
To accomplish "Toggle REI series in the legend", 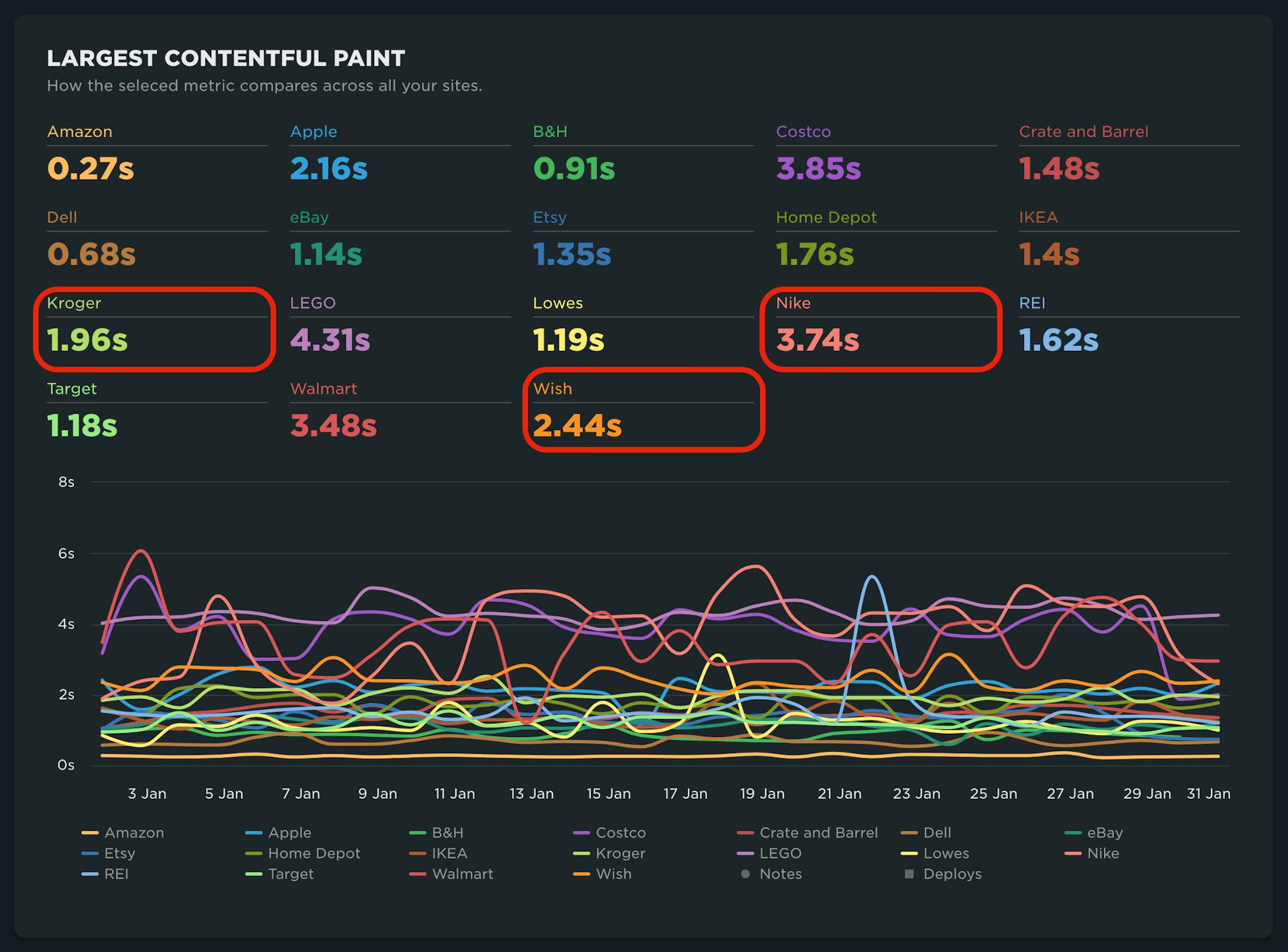I will tap(116, 873).
